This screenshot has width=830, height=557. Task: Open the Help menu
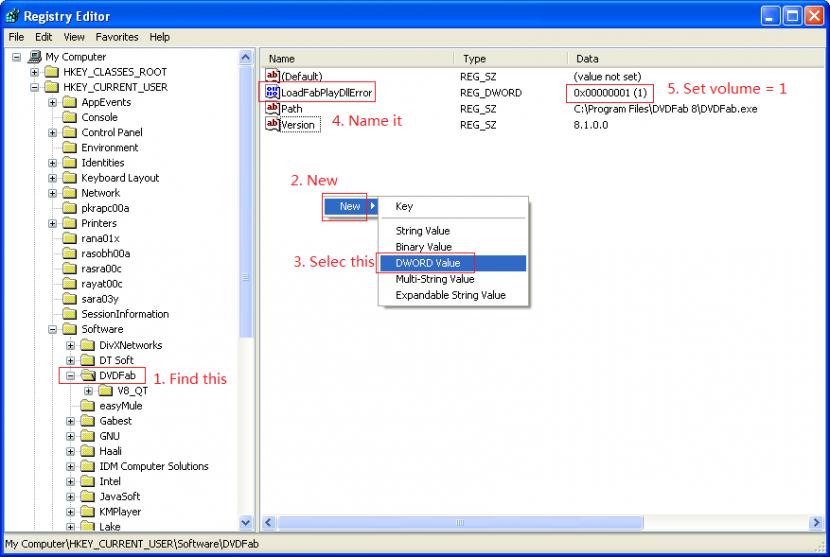[x=159, y=37]
